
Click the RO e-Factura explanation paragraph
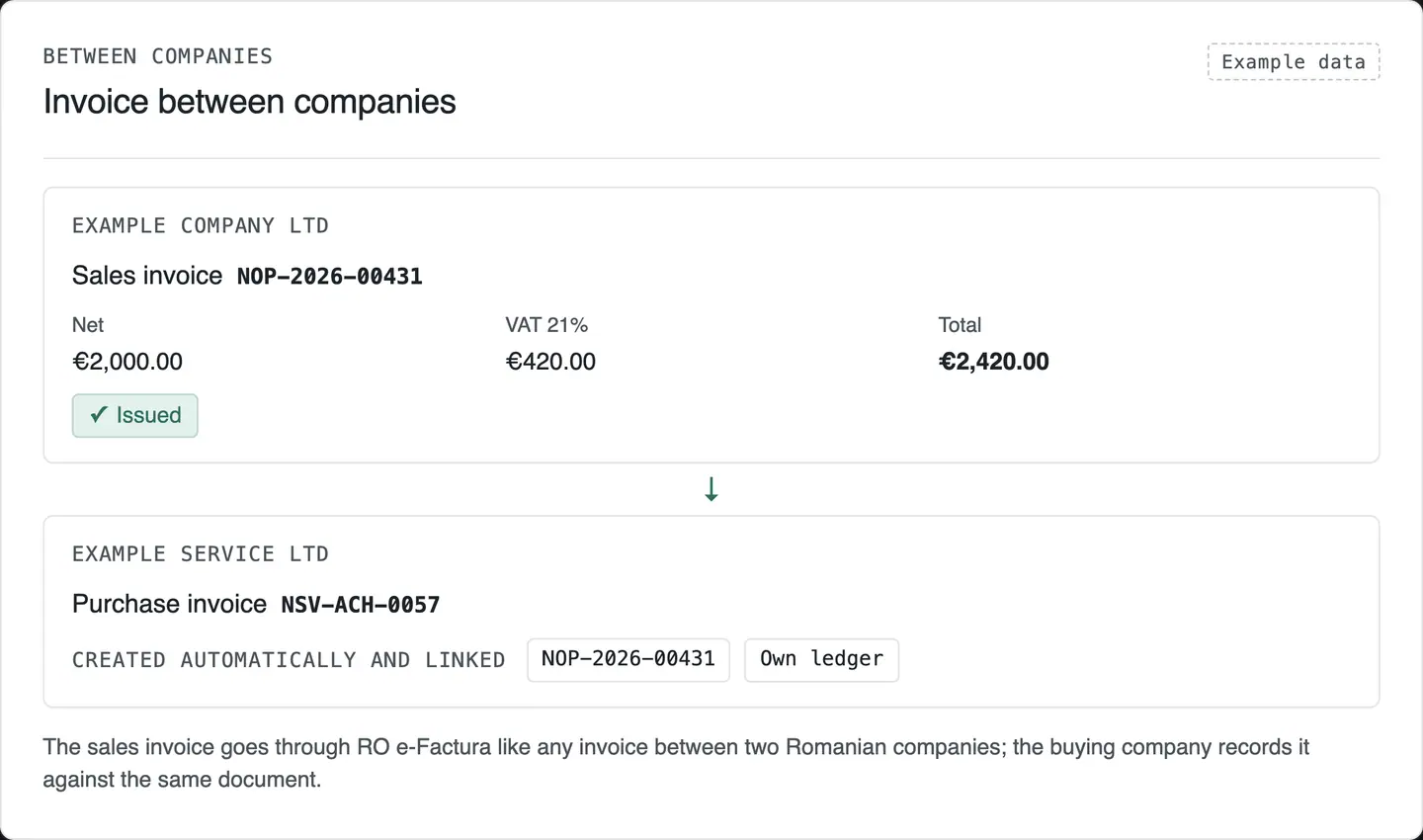[x=676, y=763]
